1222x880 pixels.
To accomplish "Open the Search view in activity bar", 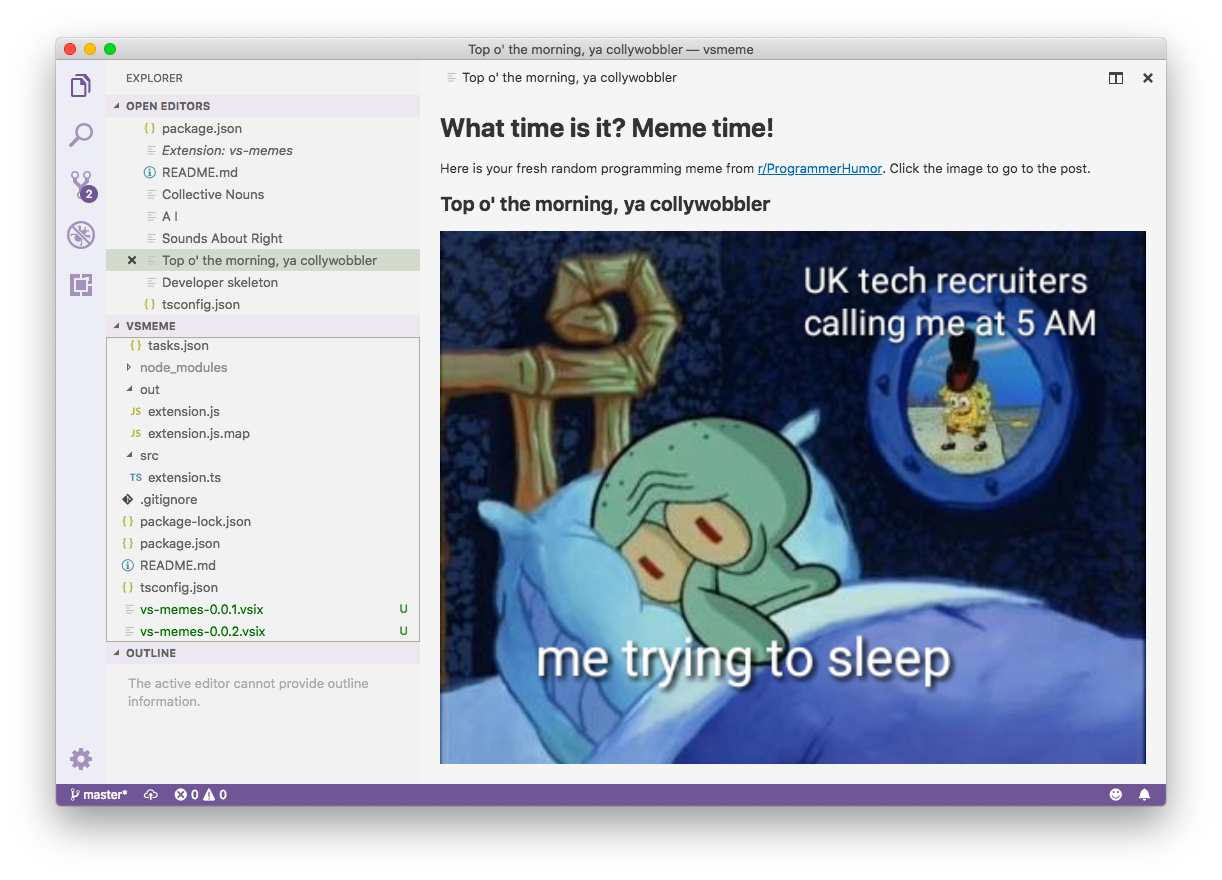I will pos(81,135).
